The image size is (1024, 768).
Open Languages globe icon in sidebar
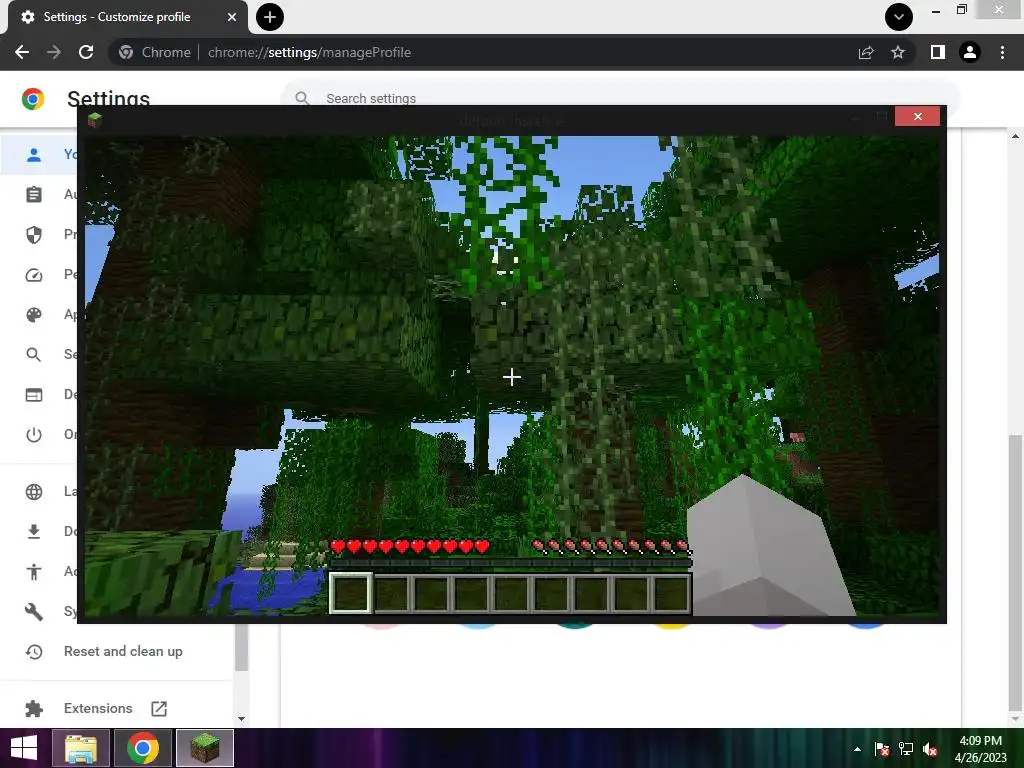pos(34,492)
